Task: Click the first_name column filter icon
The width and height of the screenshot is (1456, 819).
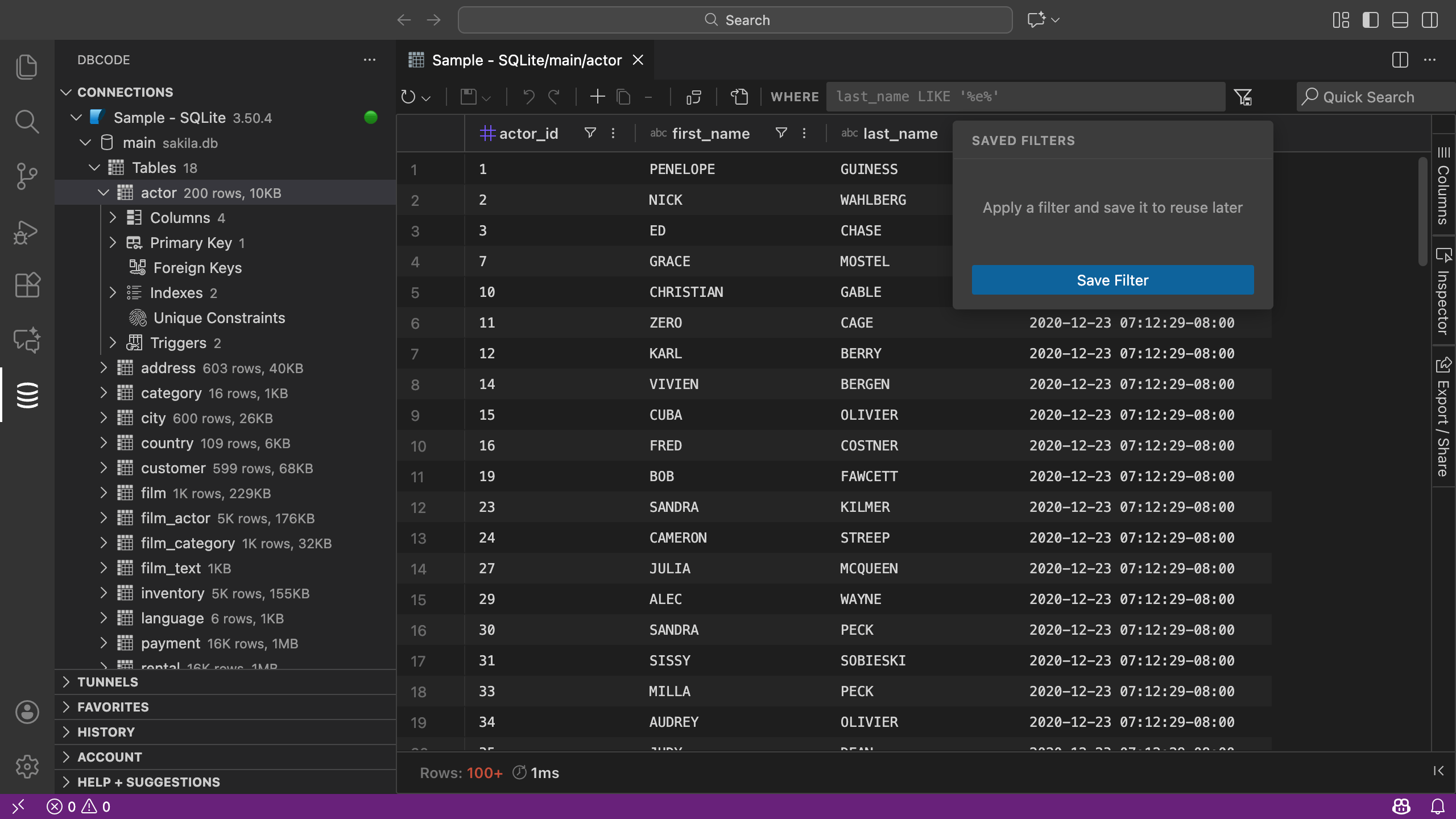Action: (x=781, y=133)
